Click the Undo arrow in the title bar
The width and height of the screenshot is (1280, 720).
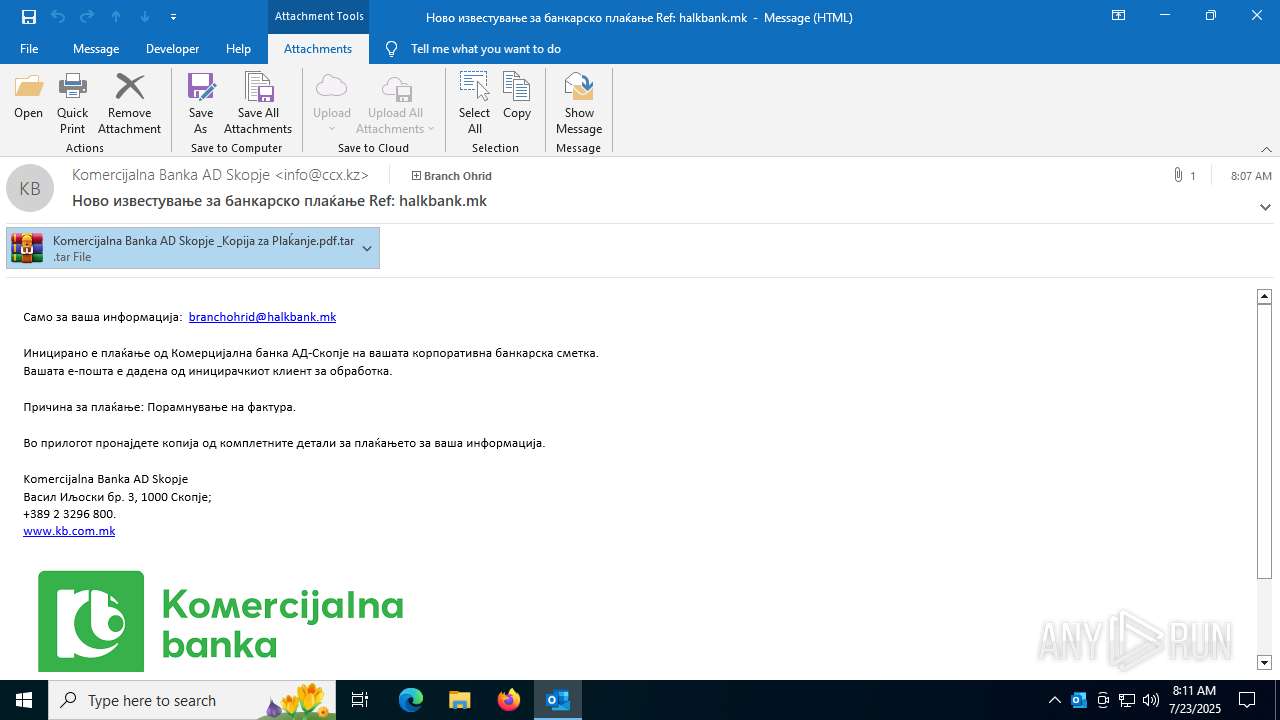pyautogui.click(x=58, y=17)
